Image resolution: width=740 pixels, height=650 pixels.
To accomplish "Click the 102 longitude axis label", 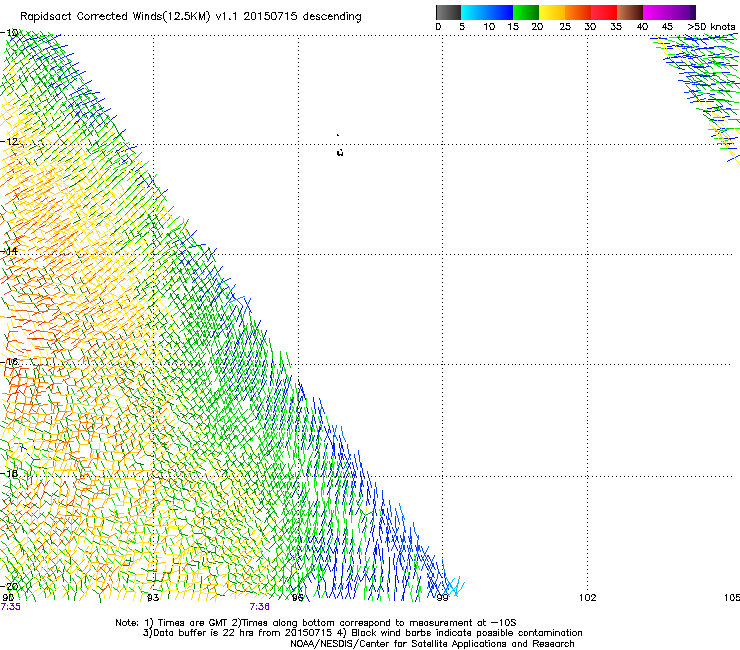I will tap(588, 598).
